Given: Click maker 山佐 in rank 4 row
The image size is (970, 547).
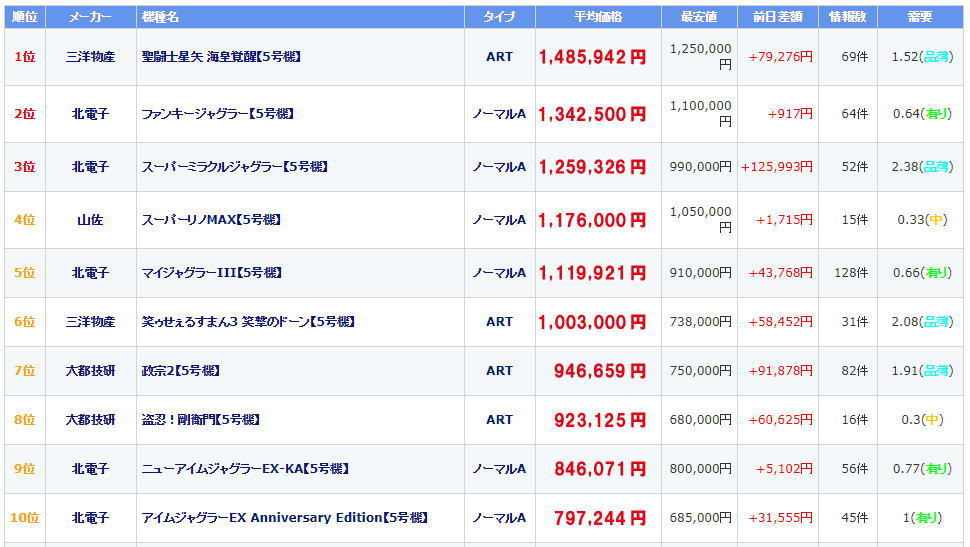Looking at the screenshot, I should pyautogui.click(x=90, y=220).
